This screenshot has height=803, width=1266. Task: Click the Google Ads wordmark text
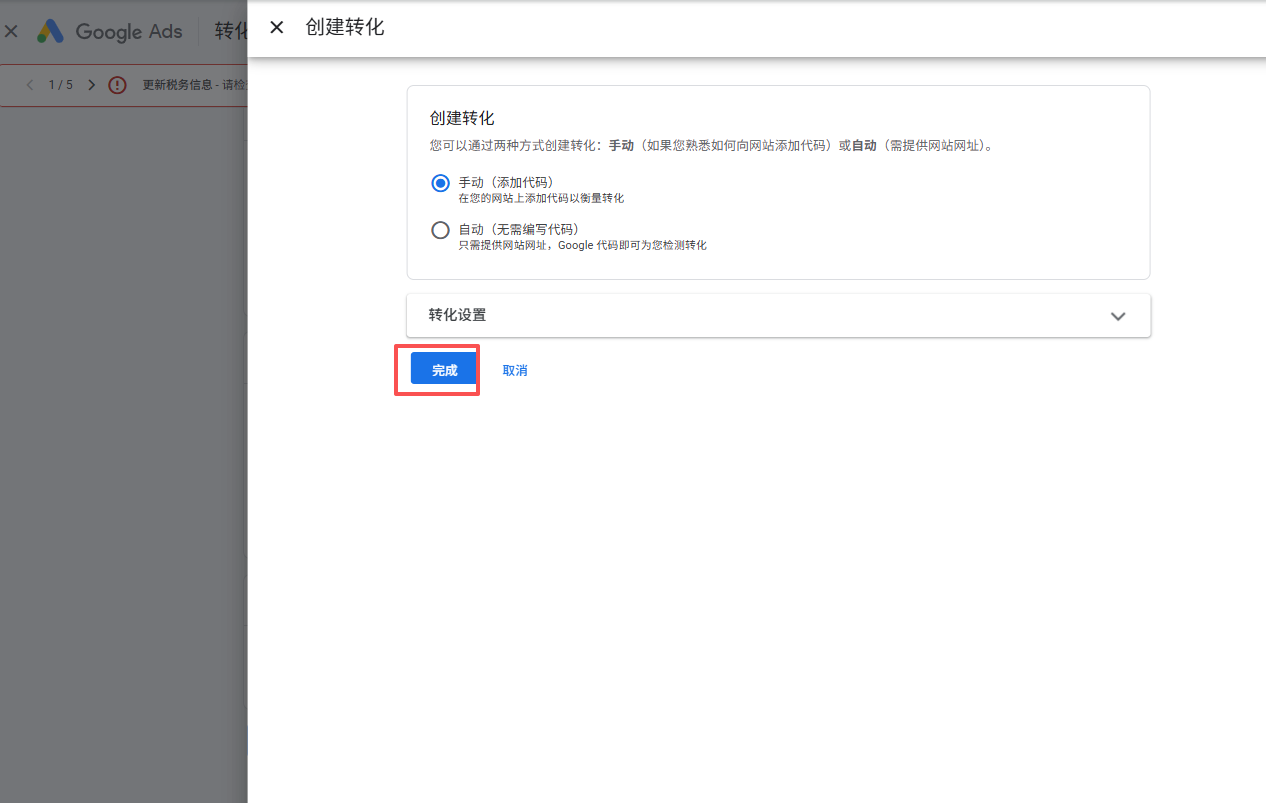(129, 31)
